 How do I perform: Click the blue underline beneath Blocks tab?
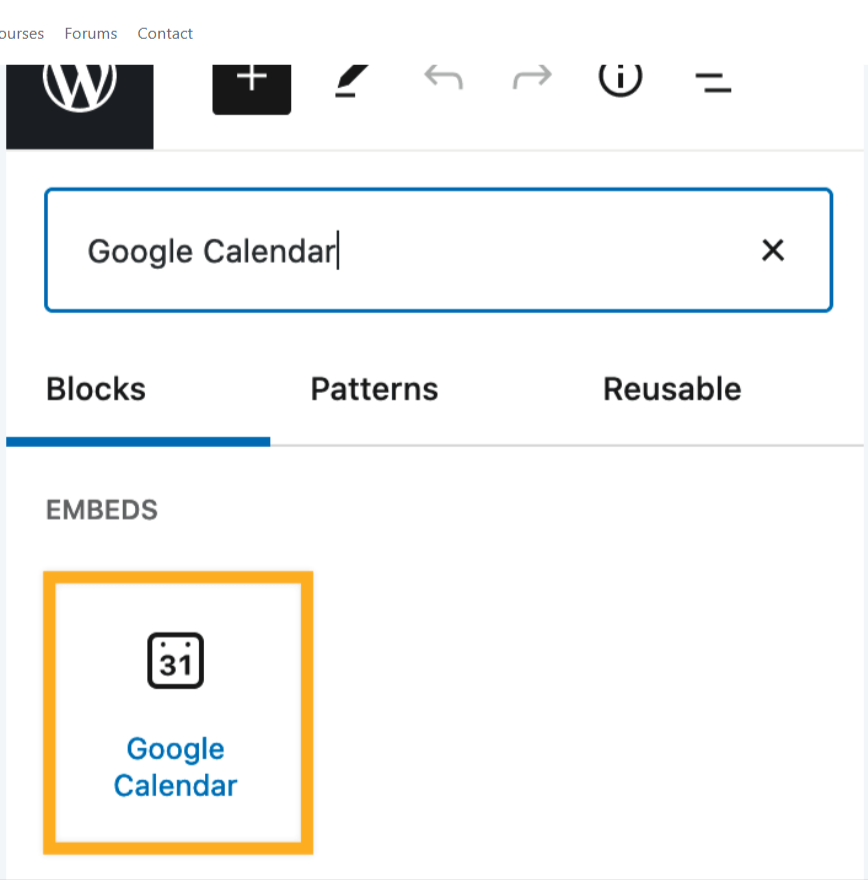tap(138, 440)
